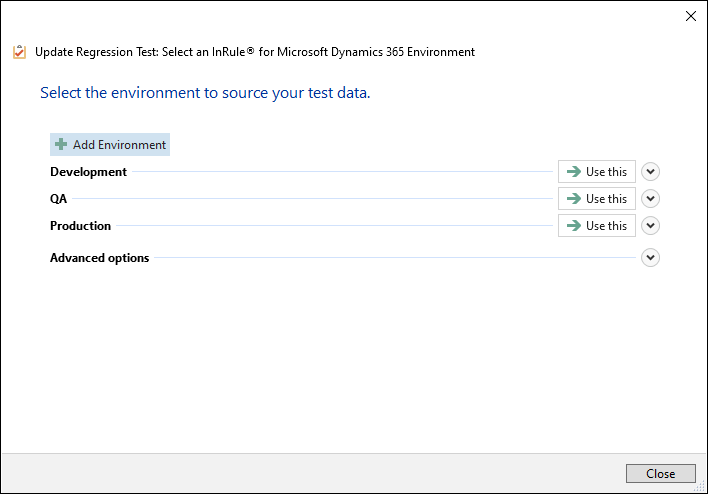This screenshot has height=494, width=708.
Task: Use the Production environment
Action: [x=596, y=225]
